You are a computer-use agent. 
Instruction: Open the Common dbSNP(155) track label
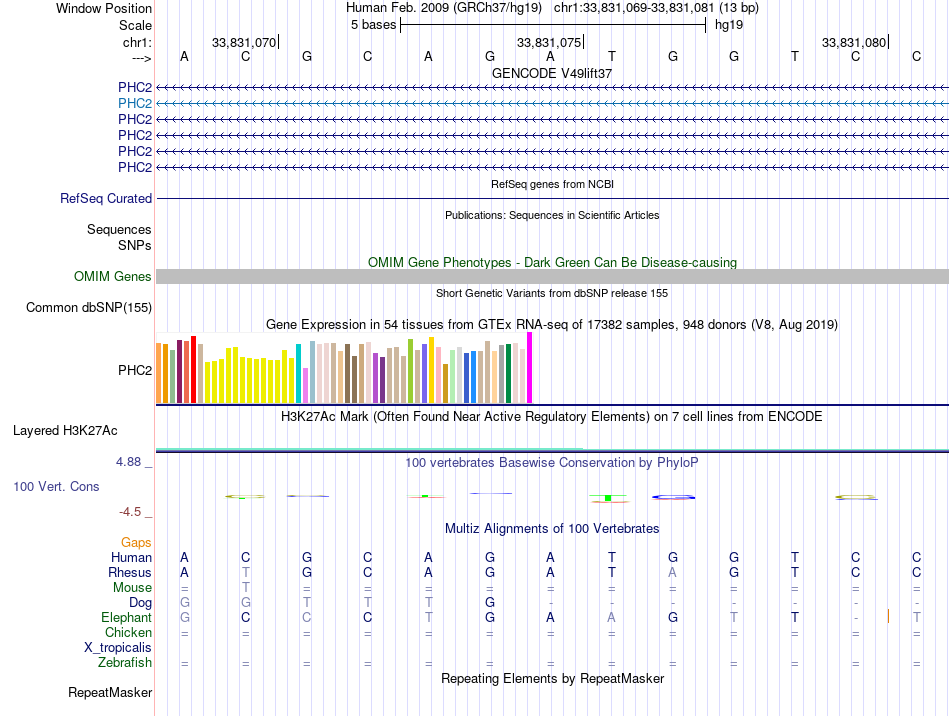point(88,308)
